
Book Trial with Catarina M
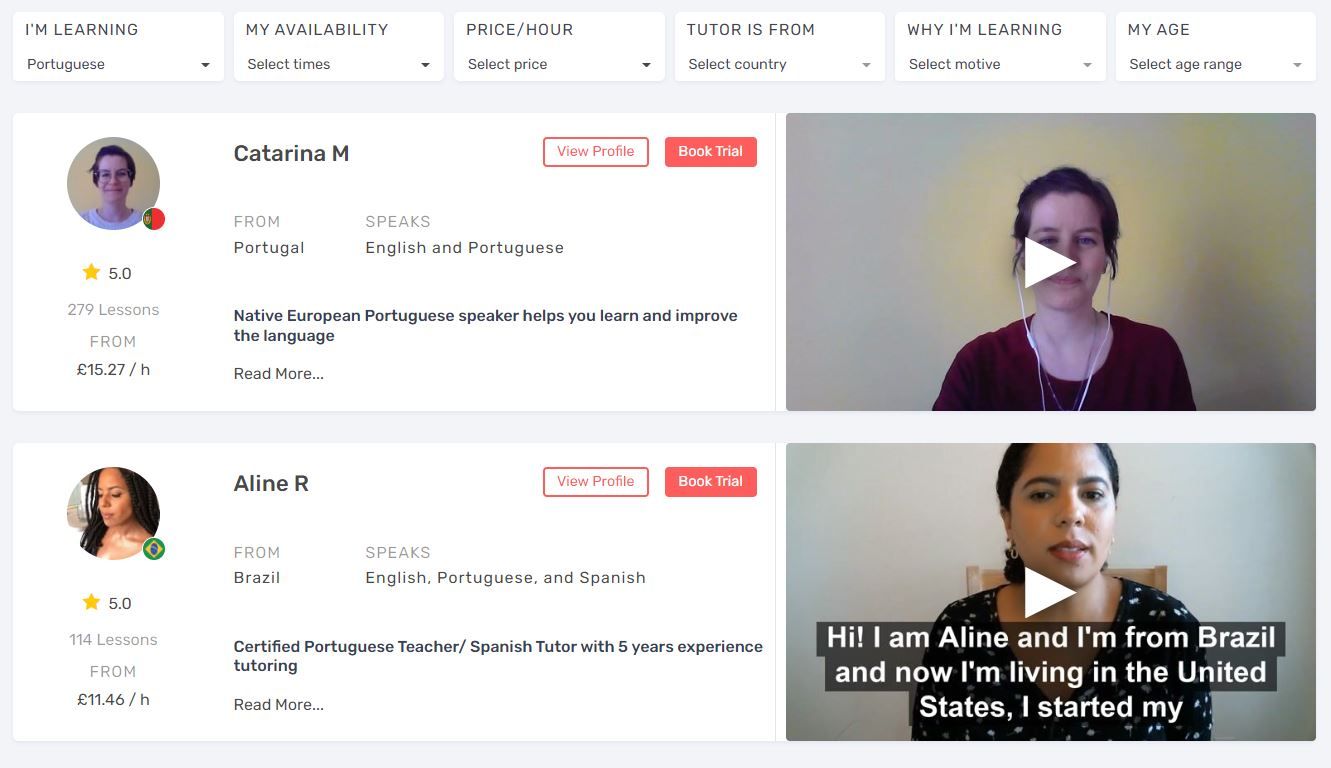[x=711, y=151]
